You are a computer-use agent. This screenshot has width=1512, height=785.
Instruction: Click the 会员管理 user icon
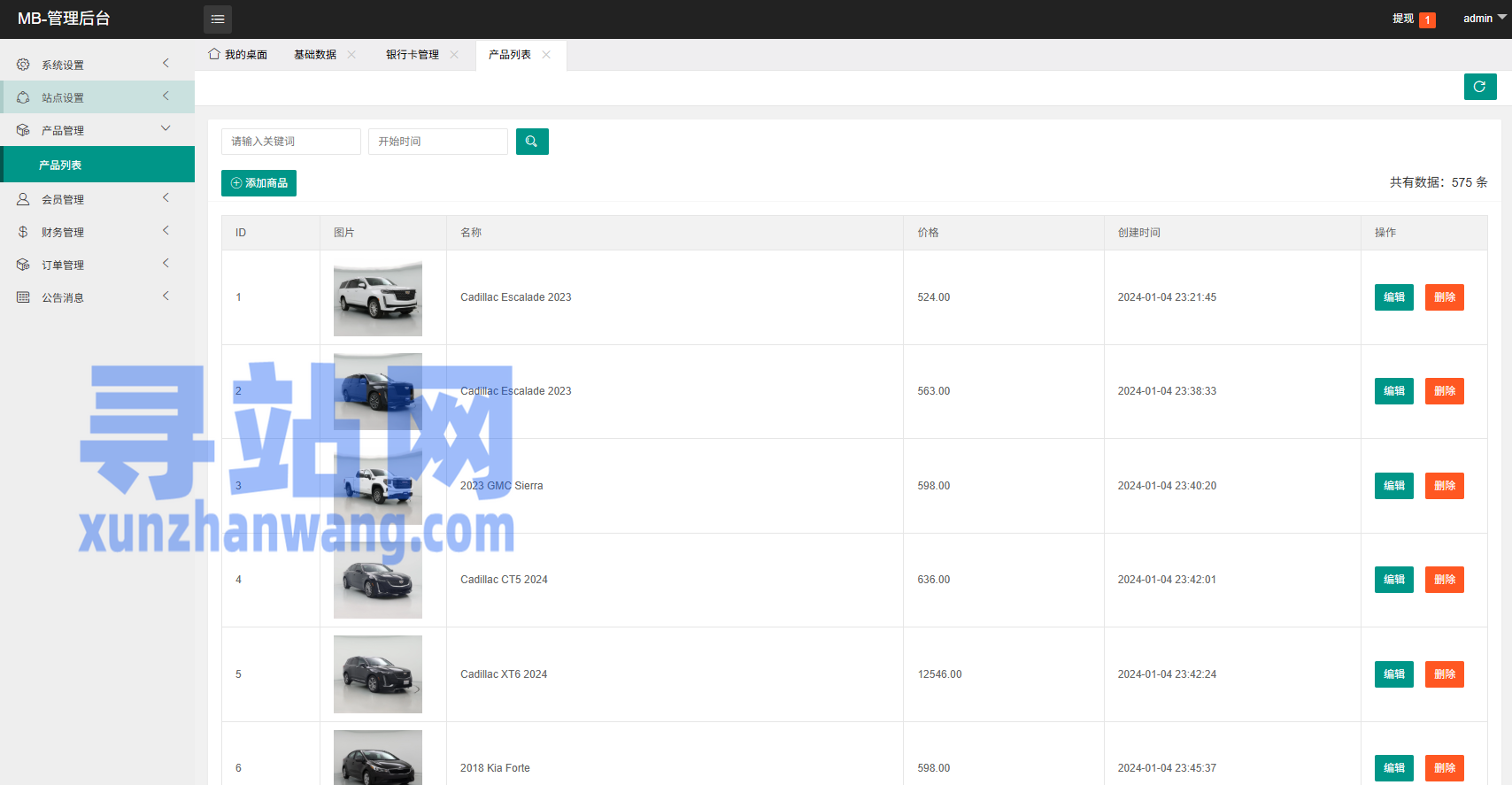click(x=23, y=199)
